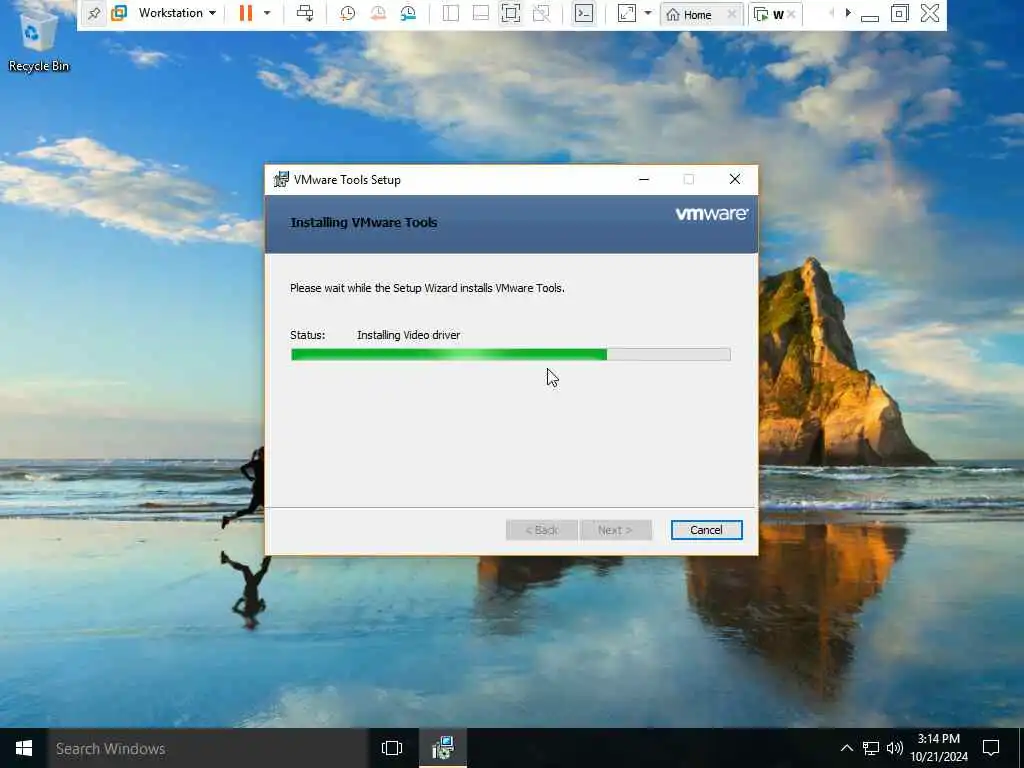Click the stretch guest display icon
Image resolution: width=1024 pixels, height=768 pixels.
626,13
